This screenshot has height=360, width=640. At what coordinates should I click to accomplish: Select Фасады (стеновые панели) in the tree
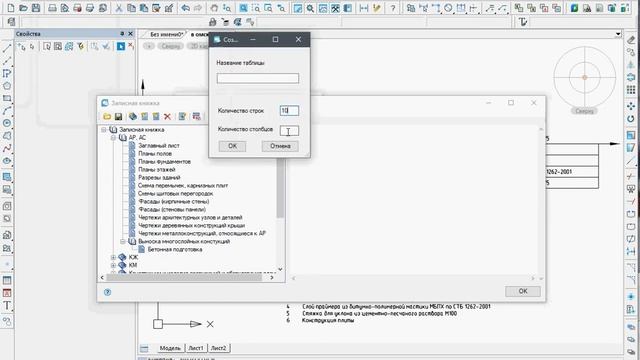[x=172, y=209]
